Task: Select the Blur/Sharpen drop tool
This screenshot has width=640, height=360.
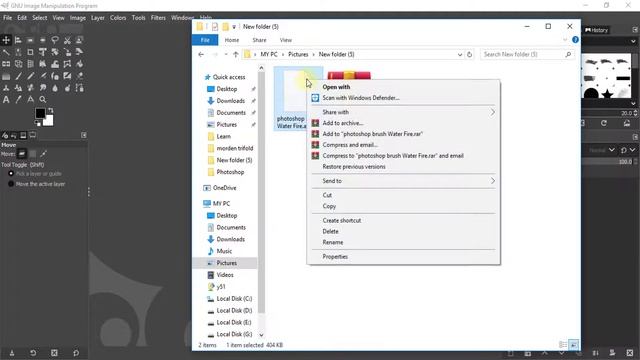Action: coord(55,88)
